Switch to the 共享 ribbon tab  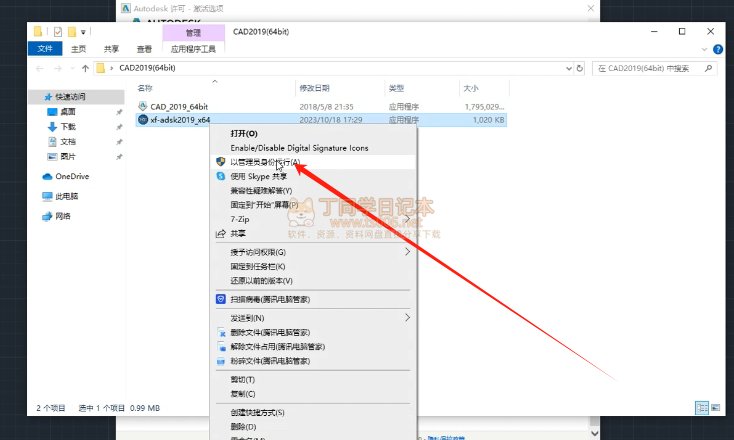(x=111, y=49)
